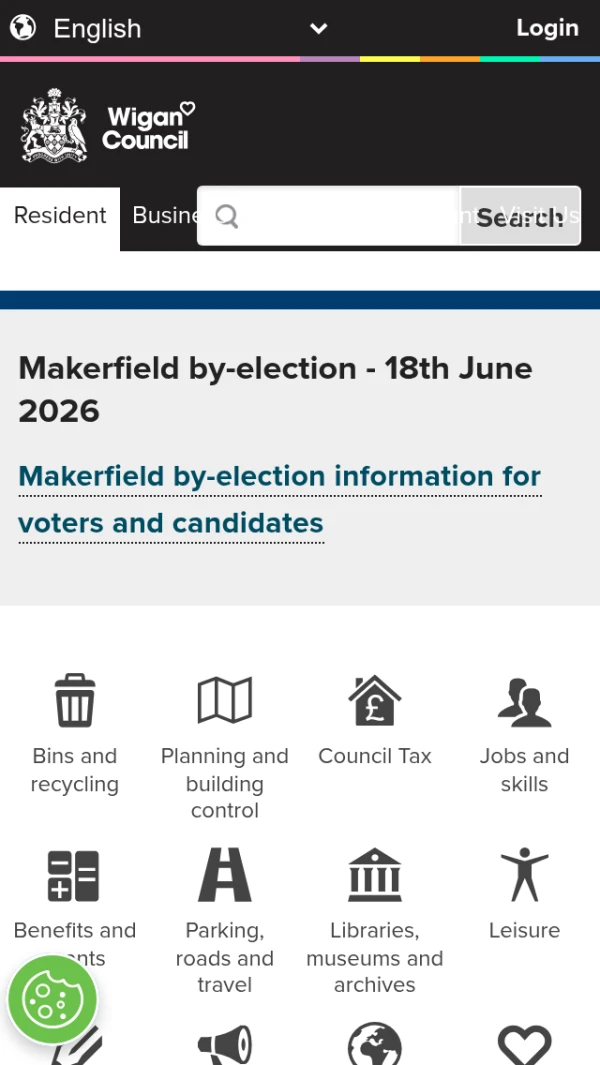Open the Jobs and skills people icon
Image resolution: width=600 pixels, height=1065 pixels.
tap(524, 702)
